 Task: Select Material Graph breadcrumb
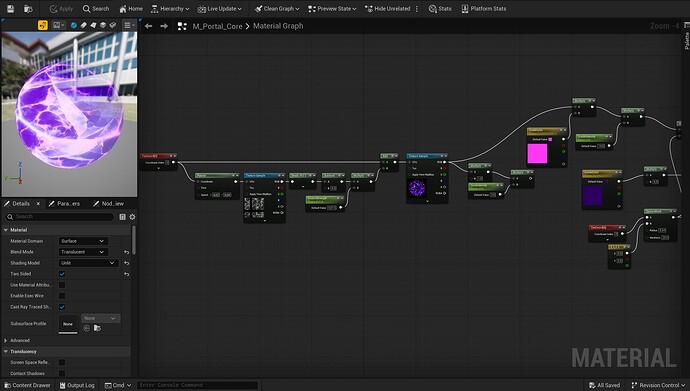click(278, 26)
